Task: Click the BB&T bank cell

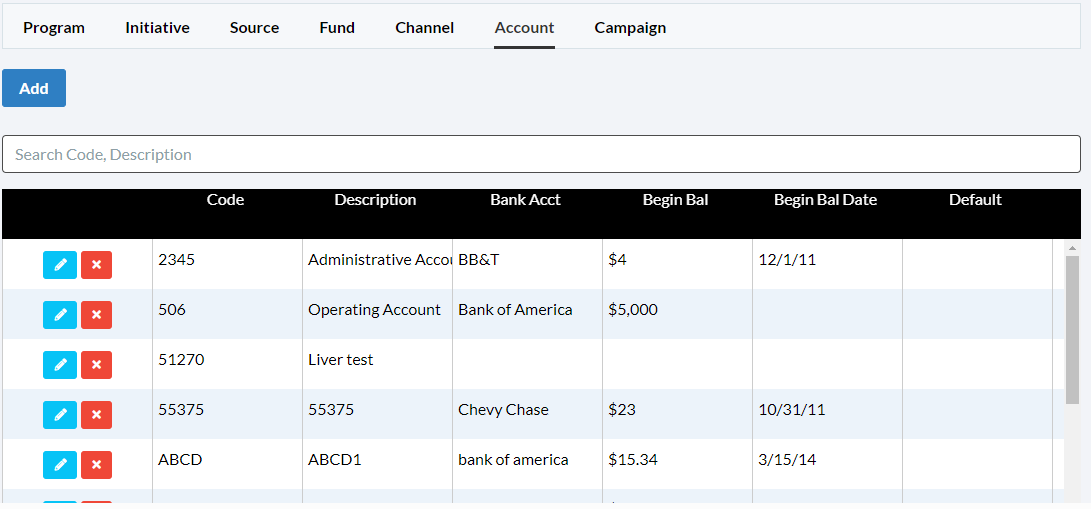Action: click(x=528, y=264)
